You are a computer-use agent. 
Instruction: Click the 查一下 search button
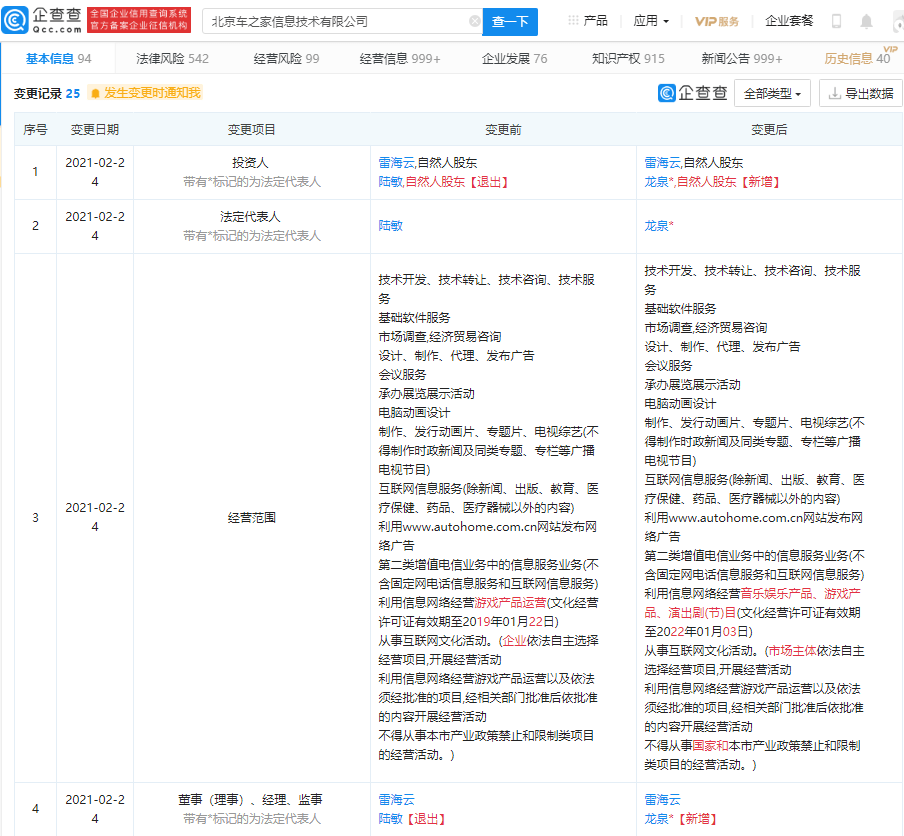pyautogui.click(x=510, y=22)
